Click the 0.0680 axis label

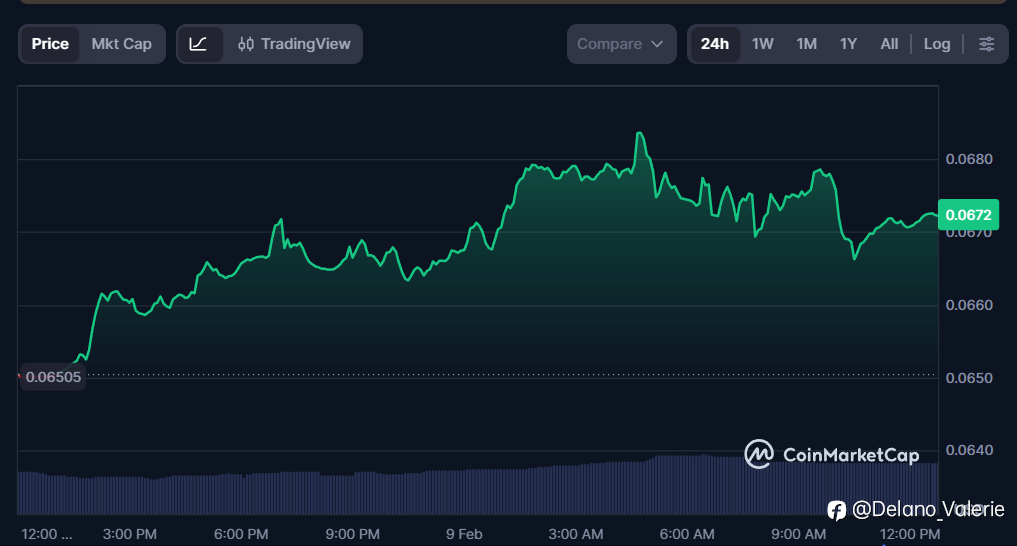[x=969, y=159]
